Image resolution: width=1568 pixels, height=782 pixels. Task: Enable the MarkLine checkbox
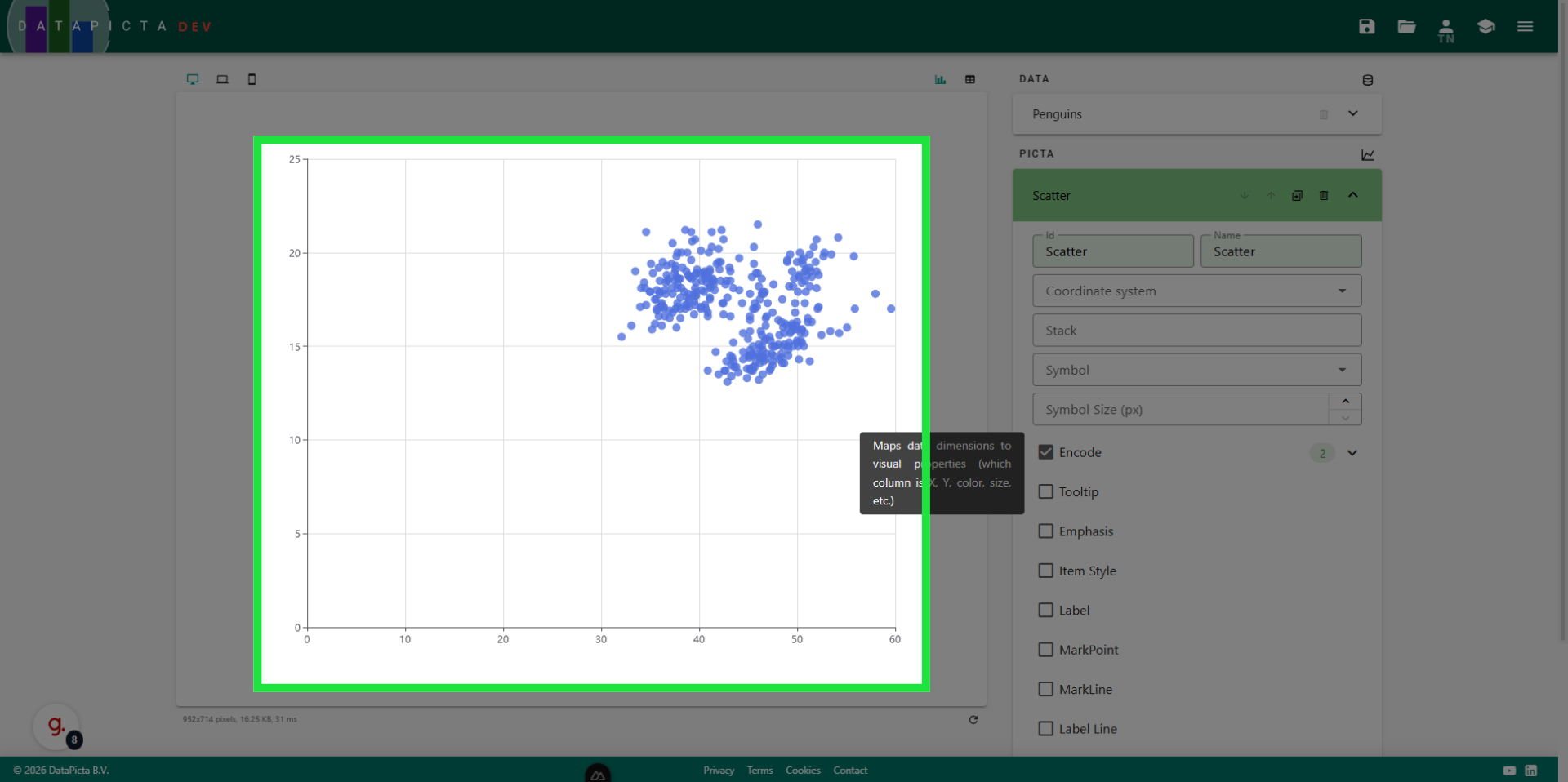pyautogui.click(x=1045, y=689)
